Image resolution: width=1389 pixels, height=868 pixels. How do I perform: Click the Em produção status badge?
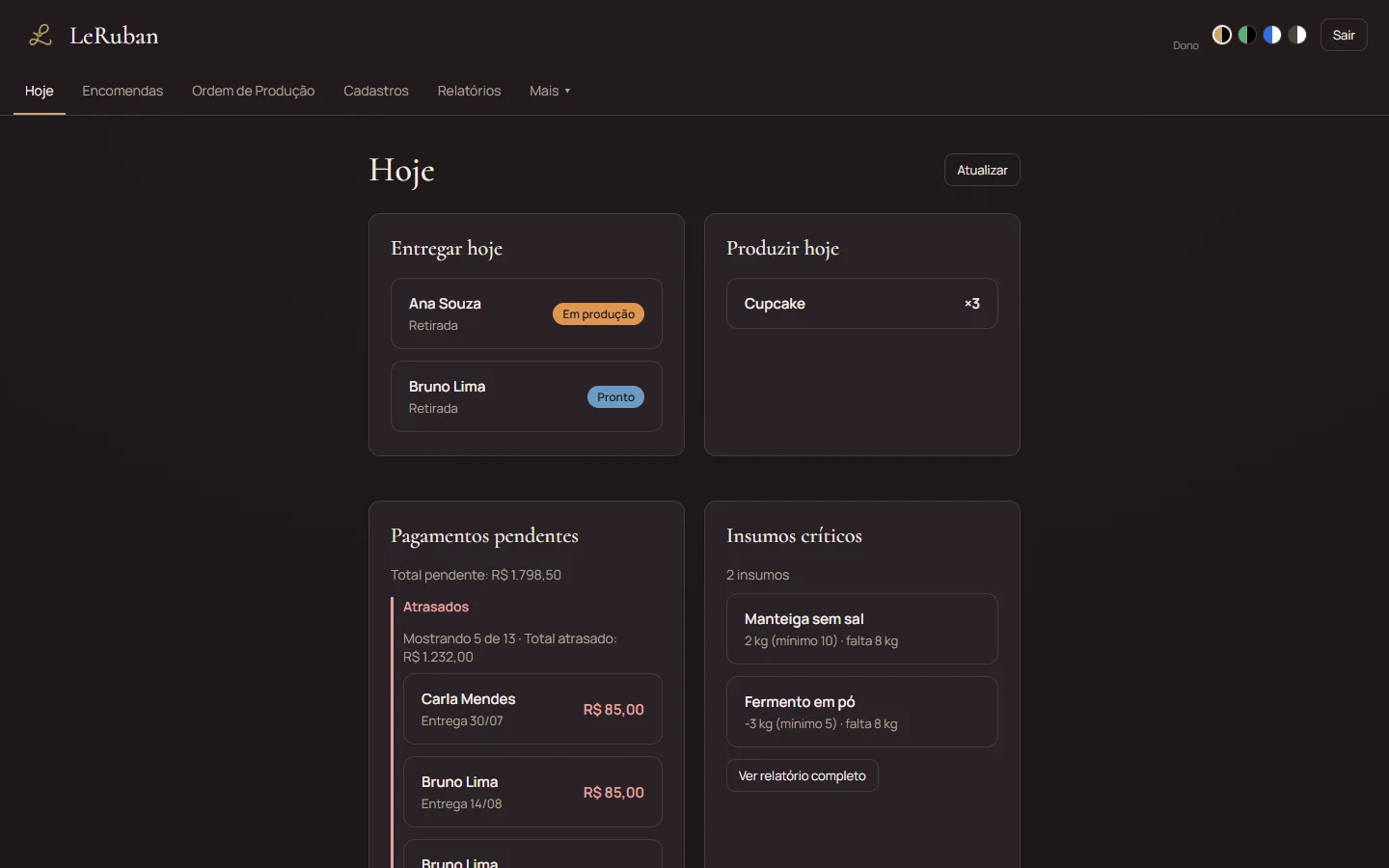598,314
